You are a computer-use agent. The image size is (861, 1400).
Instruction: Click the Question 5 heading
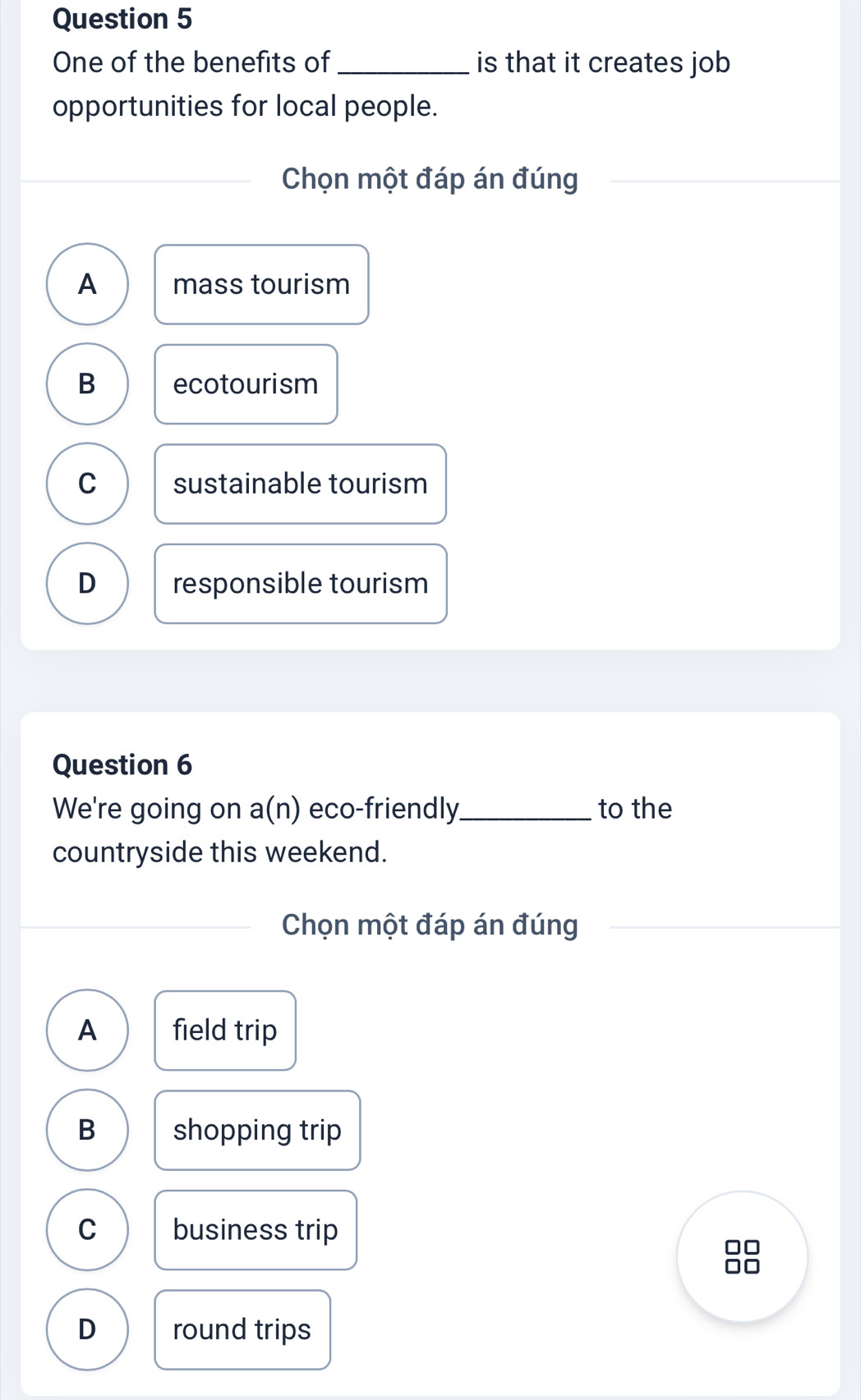point(122,18)
